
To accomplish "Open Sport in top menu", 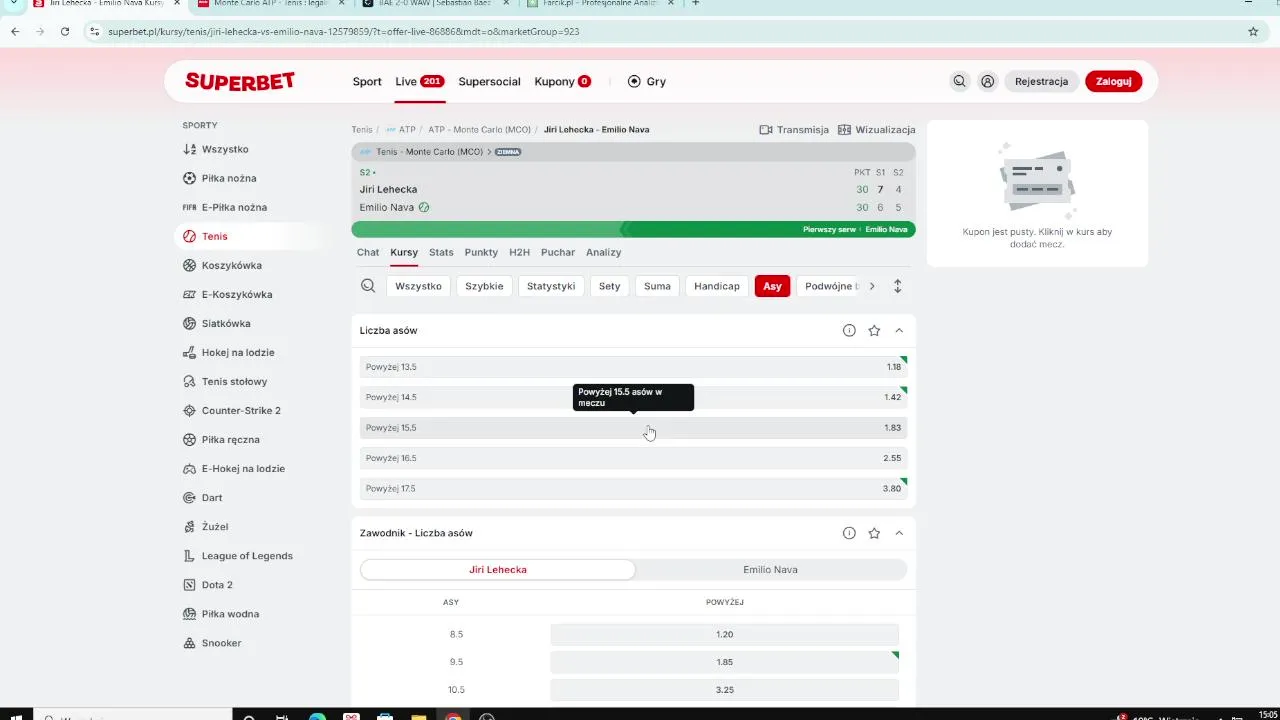I will click(x=367, y=82).
